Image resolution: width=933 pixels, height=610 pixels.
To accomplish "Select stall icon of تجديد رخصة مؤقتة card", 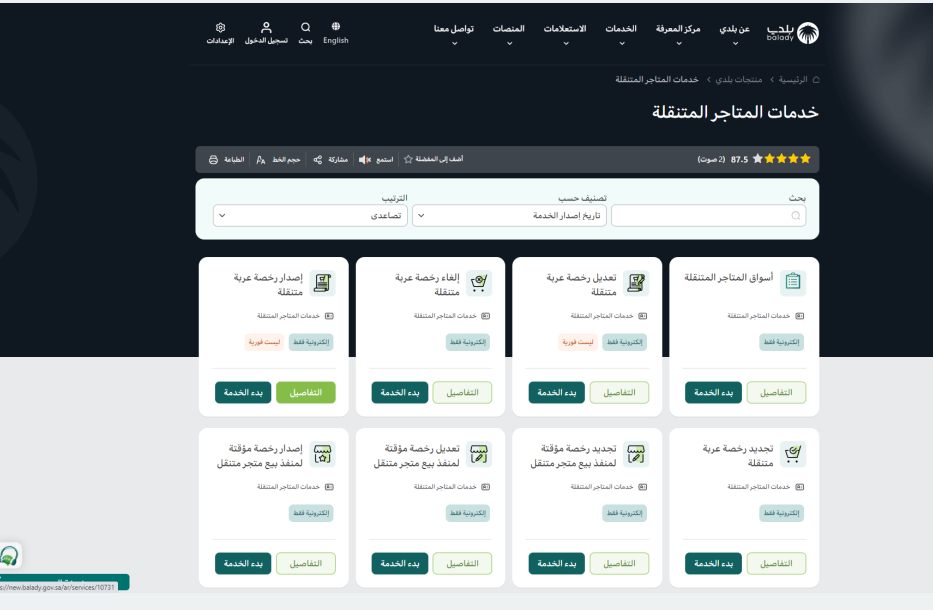I will coord(636,453).
